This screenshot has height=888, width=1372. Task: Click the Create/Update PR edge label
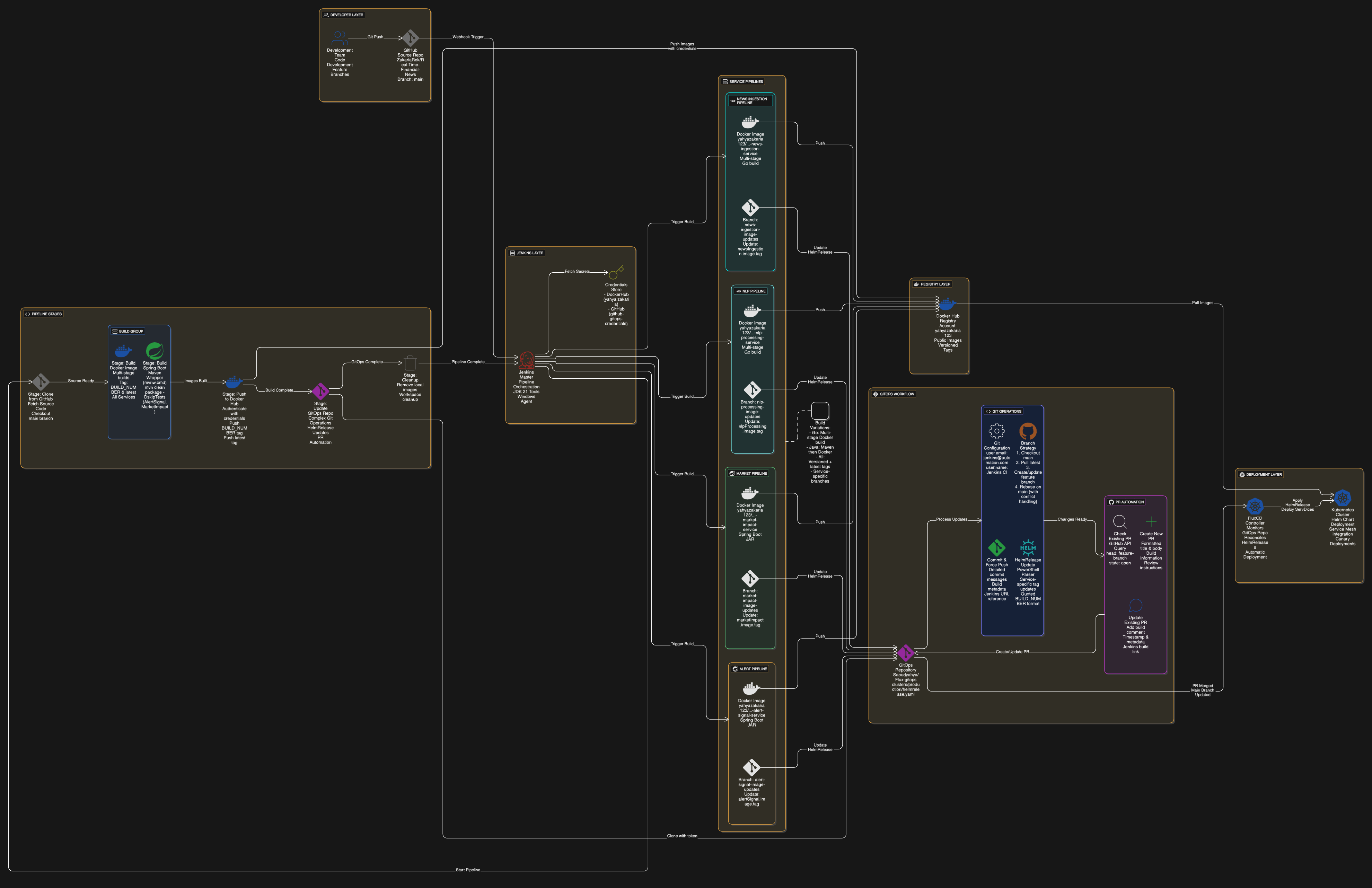(1013, 652)
